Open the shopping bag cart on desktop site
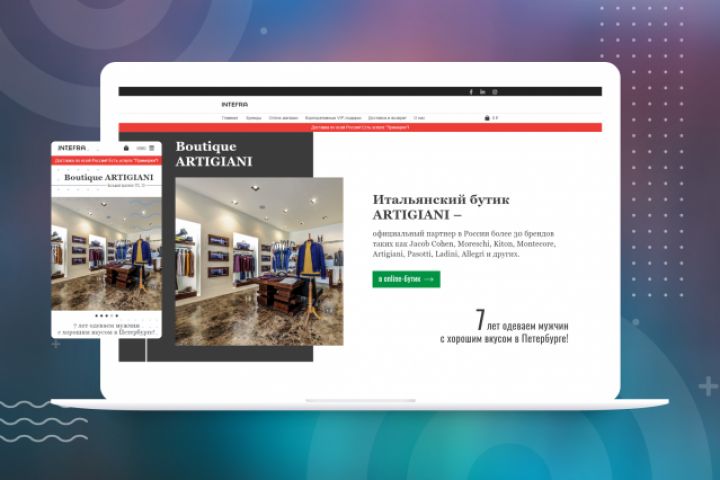Screen dimensions: 720x480 (x=487, y=118)
